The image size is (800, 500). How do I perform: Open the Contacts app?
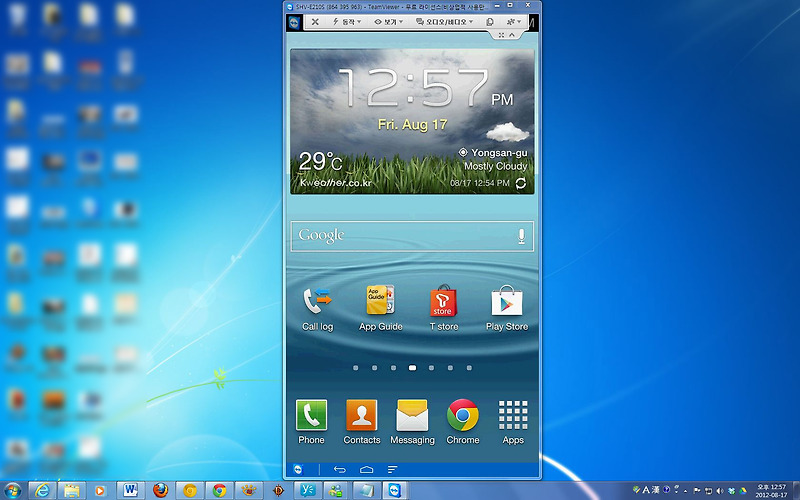[362, 422]
